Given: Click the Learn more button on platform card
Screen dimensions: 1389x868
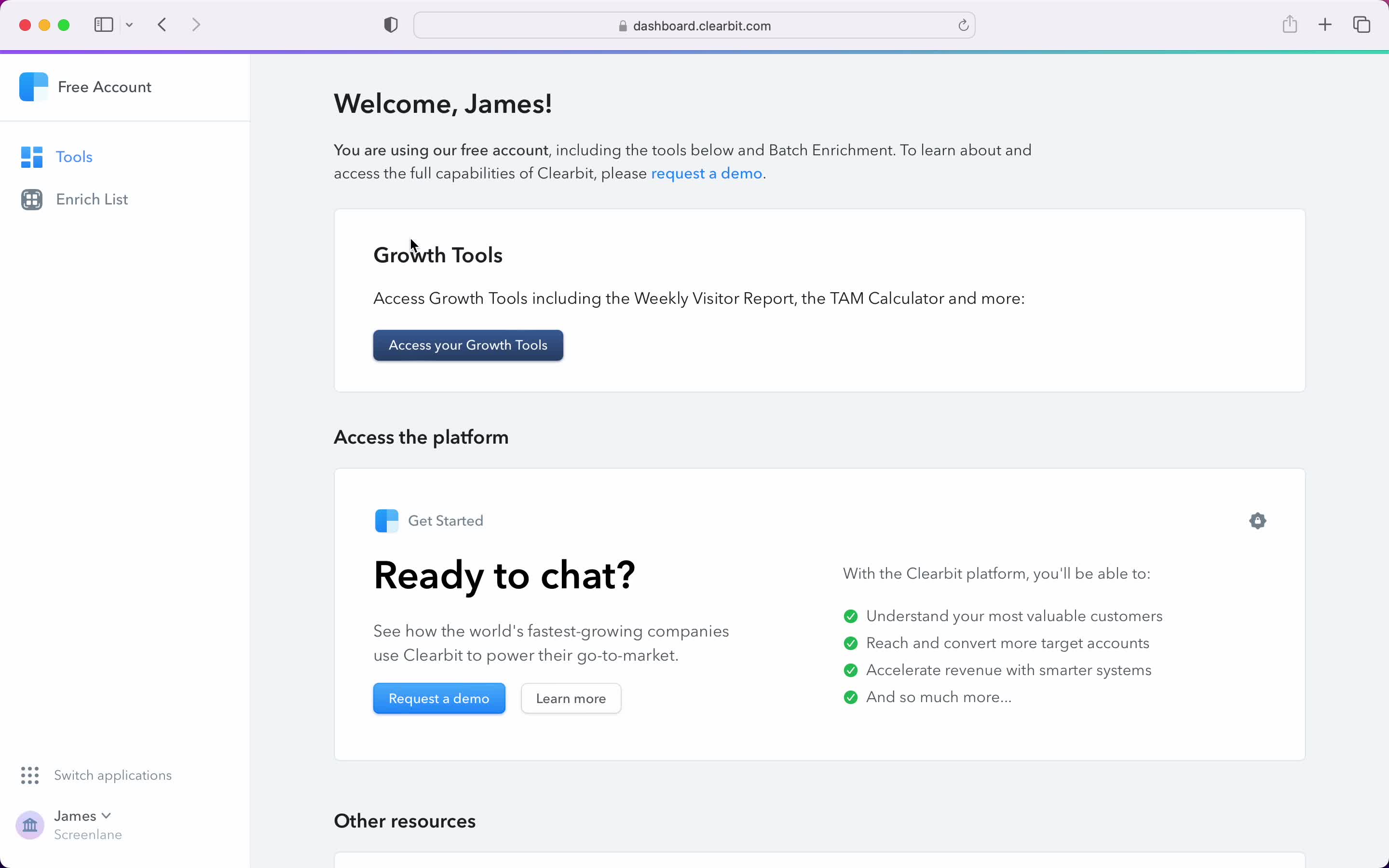Looking at the screenshot, I should pos(570,698).
